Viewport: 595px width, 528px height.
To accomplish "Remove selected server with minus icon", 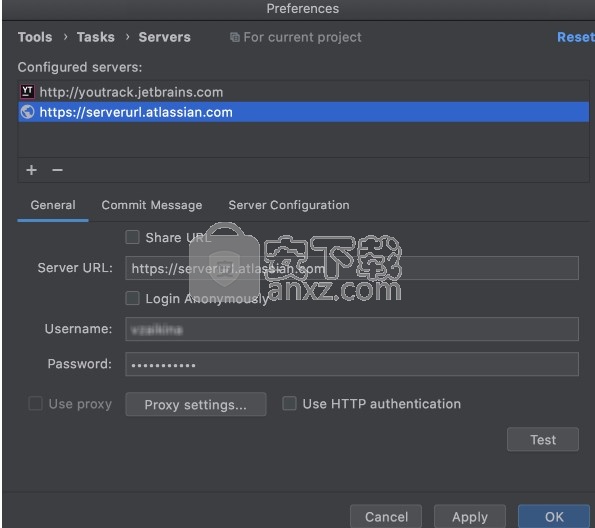I will point(57,170).
